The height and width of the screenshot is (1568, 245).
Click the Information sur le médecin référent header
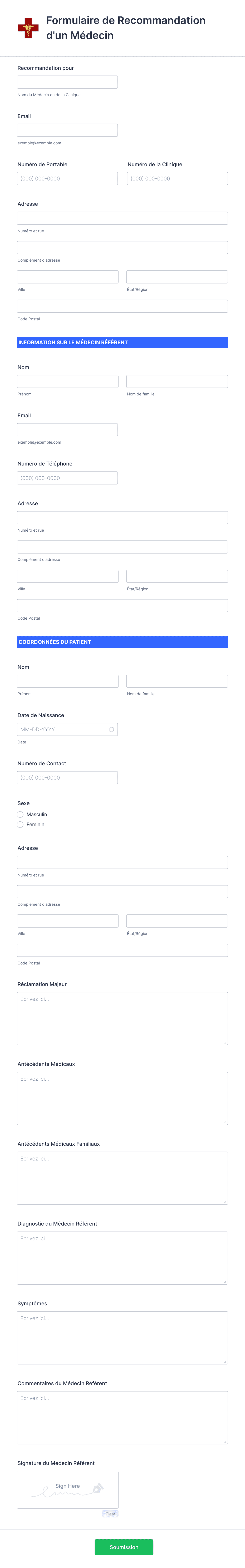pyautogui.click(x=122, y=343)
